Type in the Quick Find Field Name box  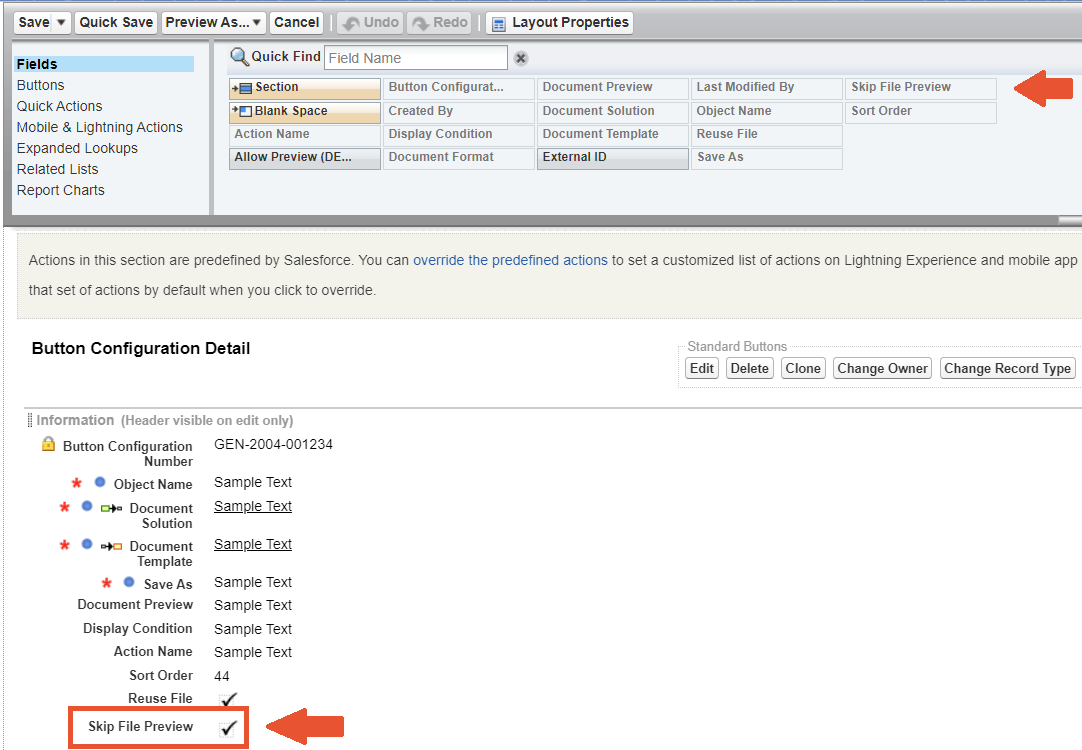pyautogui.click(x=415, y=58)
